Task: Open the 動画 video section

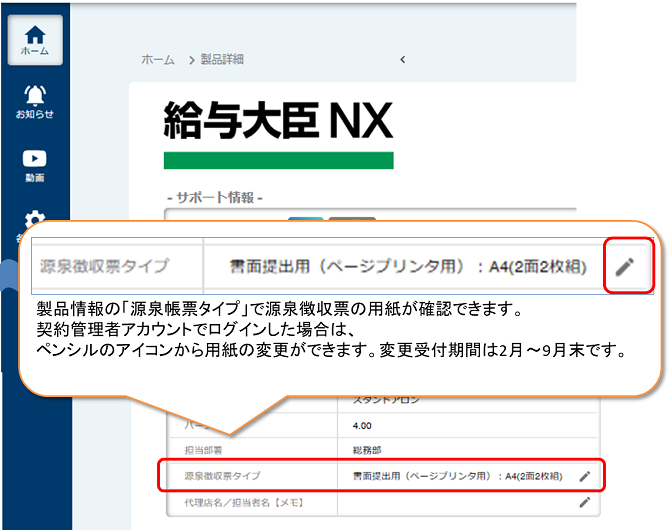Action: (x=34, y=165)
